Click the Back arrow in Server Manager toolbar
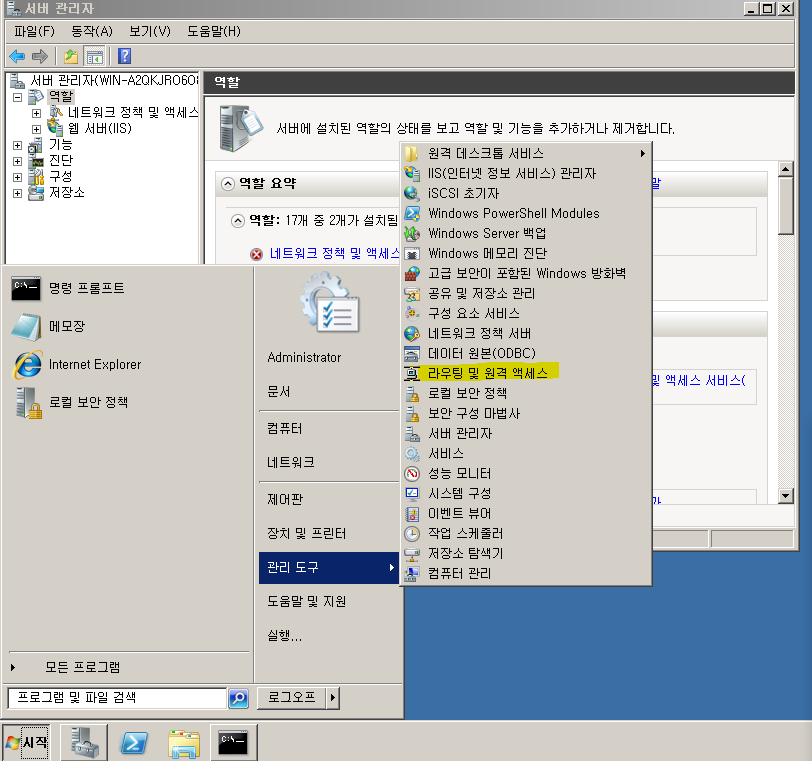Viewport: 812px width, 761px height. pos(17,56)
